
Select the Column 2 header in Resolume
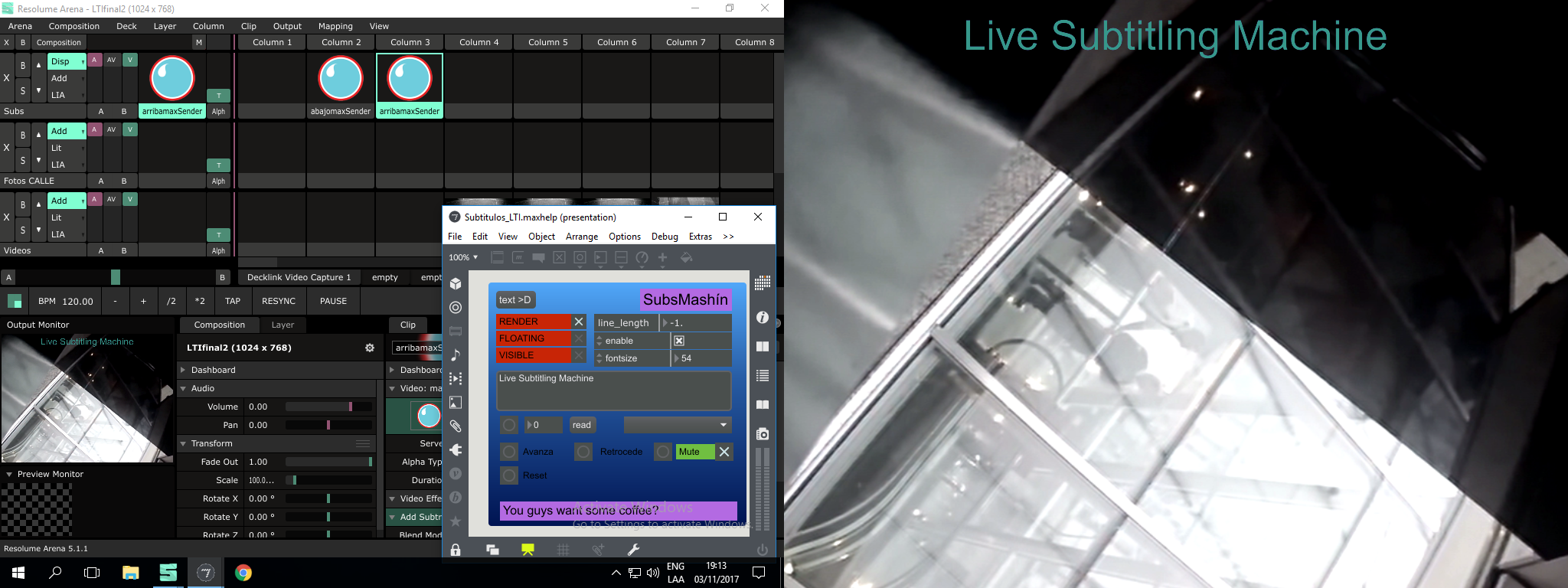(341, 42)
